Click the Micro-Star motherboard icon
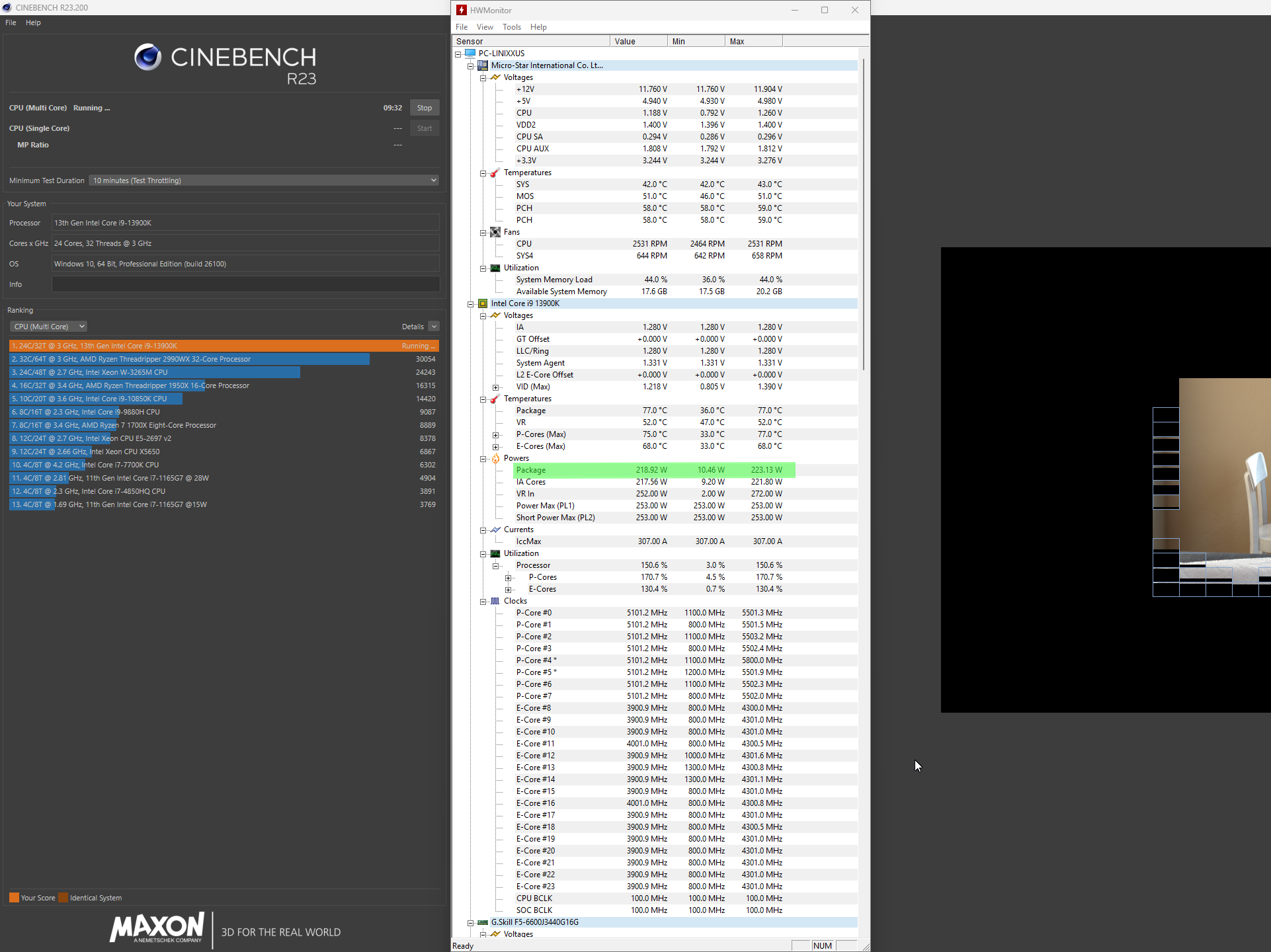This screenshot has width=1271, height=952. pos(483,65)
